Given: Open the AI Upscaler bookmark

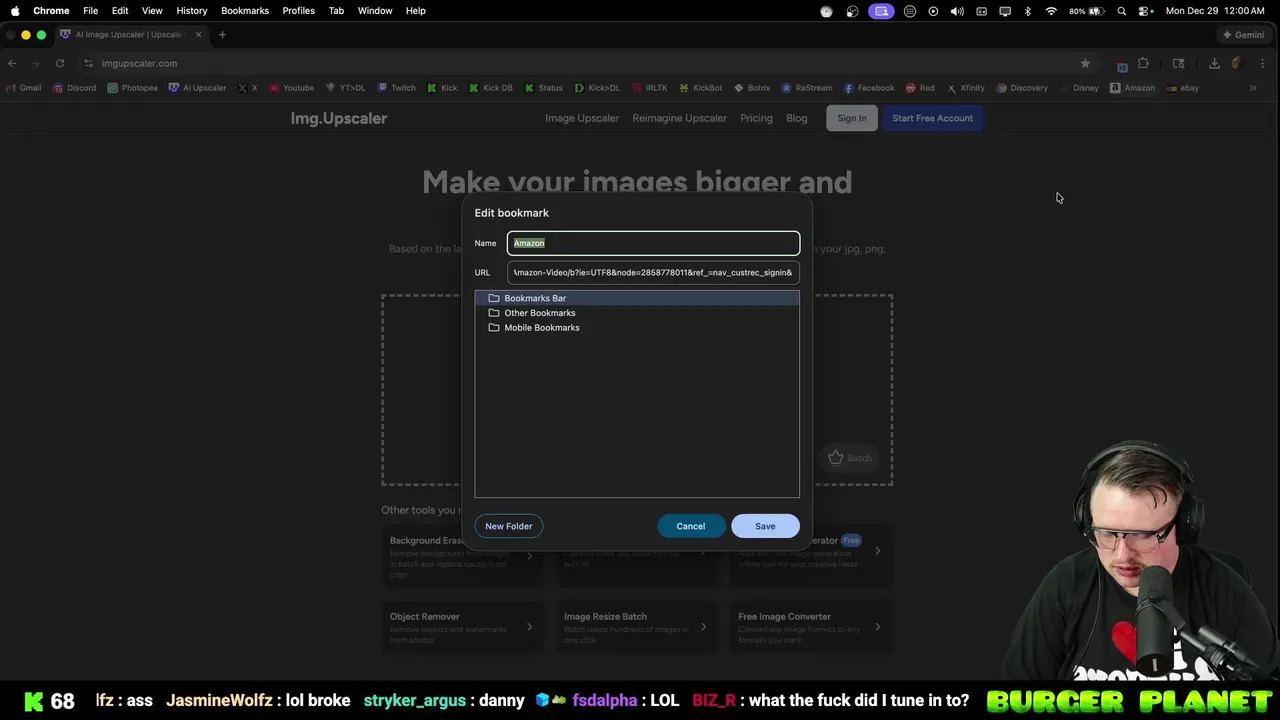Looking at the screenshot, I should (x=198, y=88).
